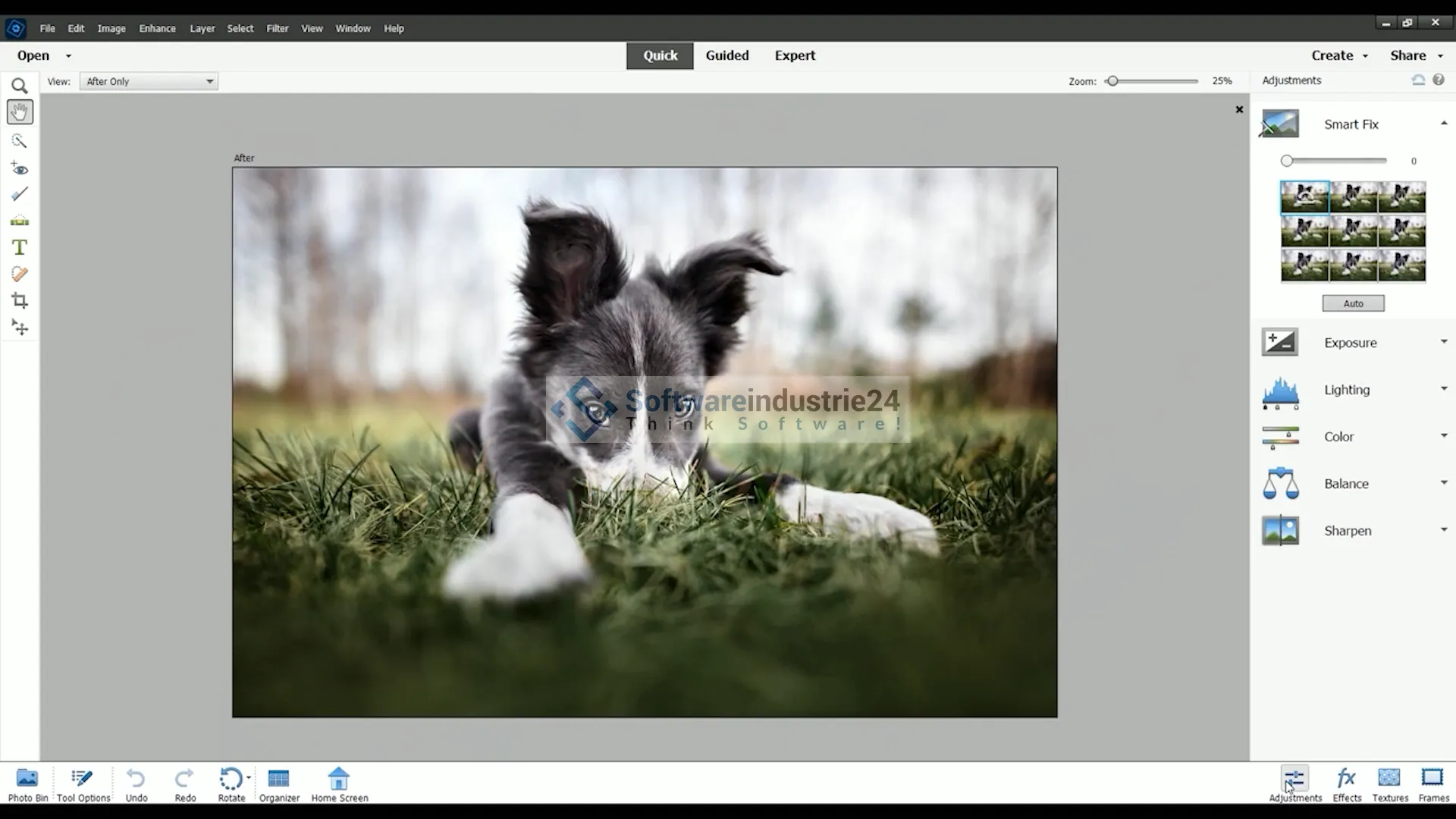
Task: Select the Red Eye Removal tool
Action: (20, 168)
